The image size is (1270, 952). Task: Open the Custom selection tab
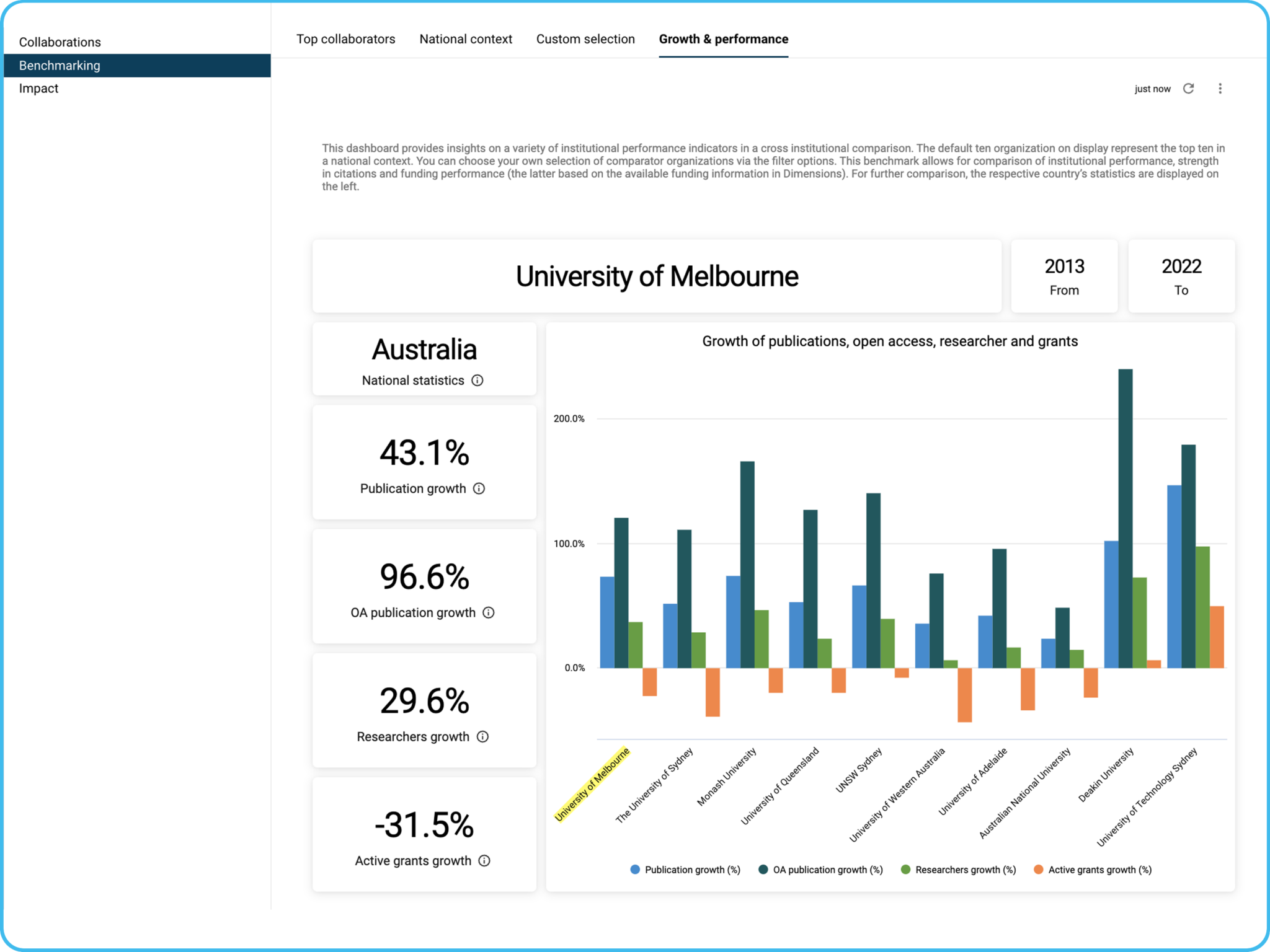pos(585,39)
